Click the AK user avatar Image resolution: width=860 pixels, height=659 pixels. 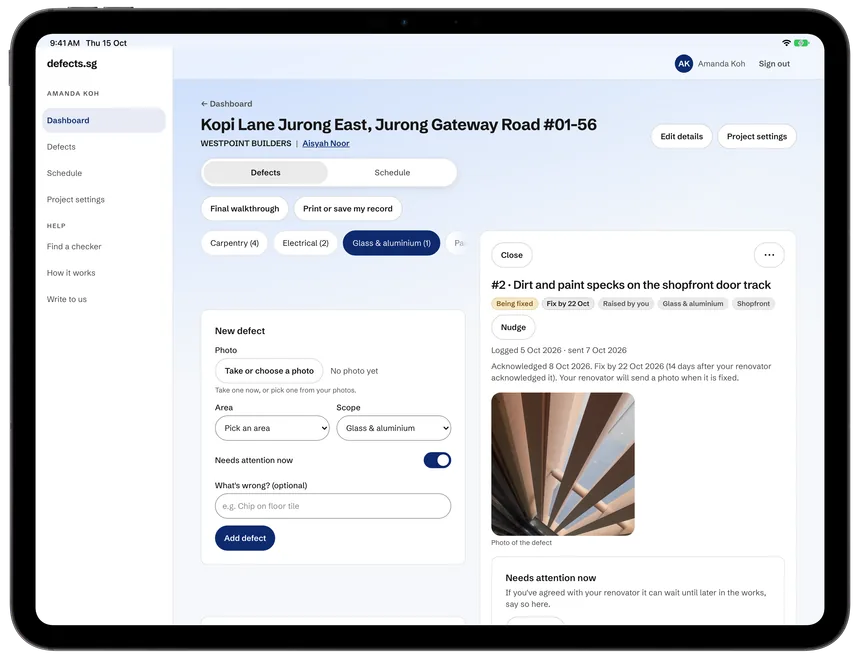[683, 64]
